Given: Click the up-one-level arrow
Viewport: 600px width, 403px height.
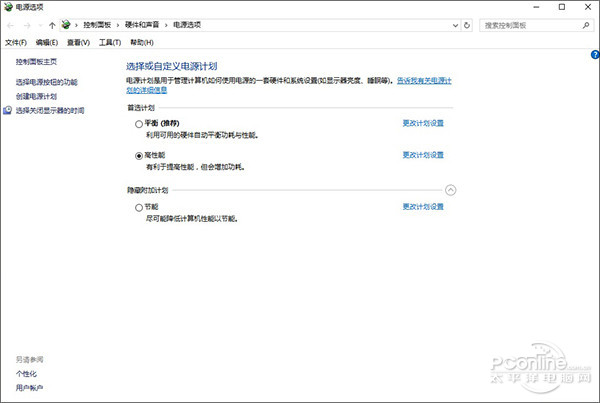Looking at the screenshot, I should 52,24.
